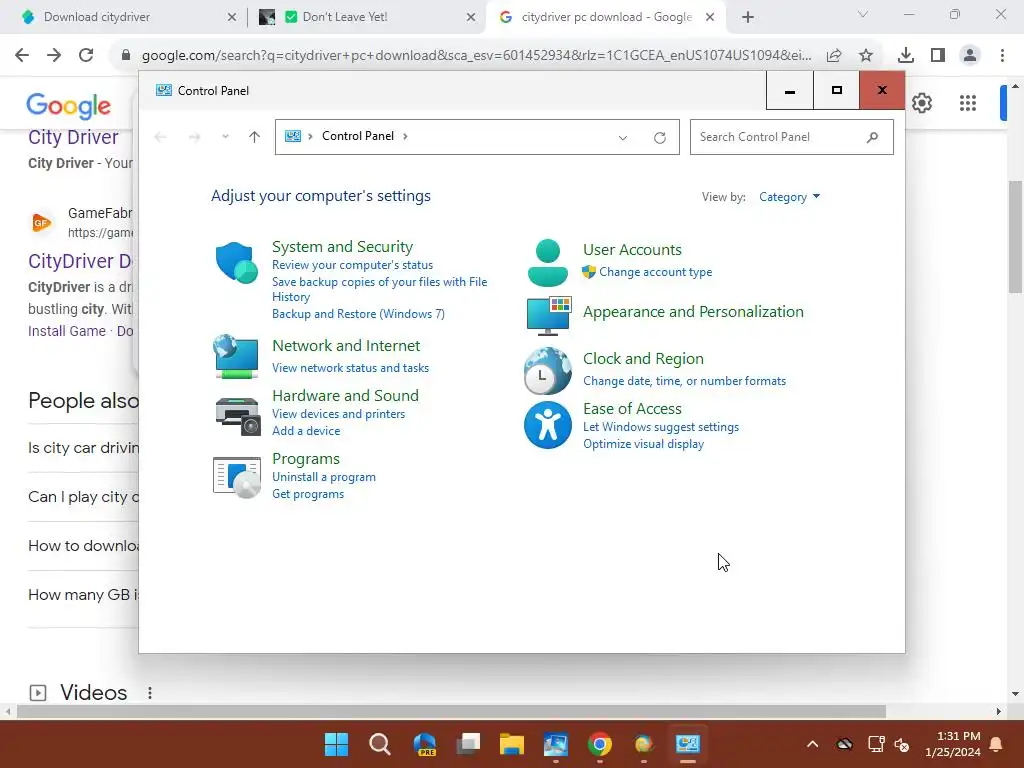Open the View by Category dropdown

coord(789,197)
